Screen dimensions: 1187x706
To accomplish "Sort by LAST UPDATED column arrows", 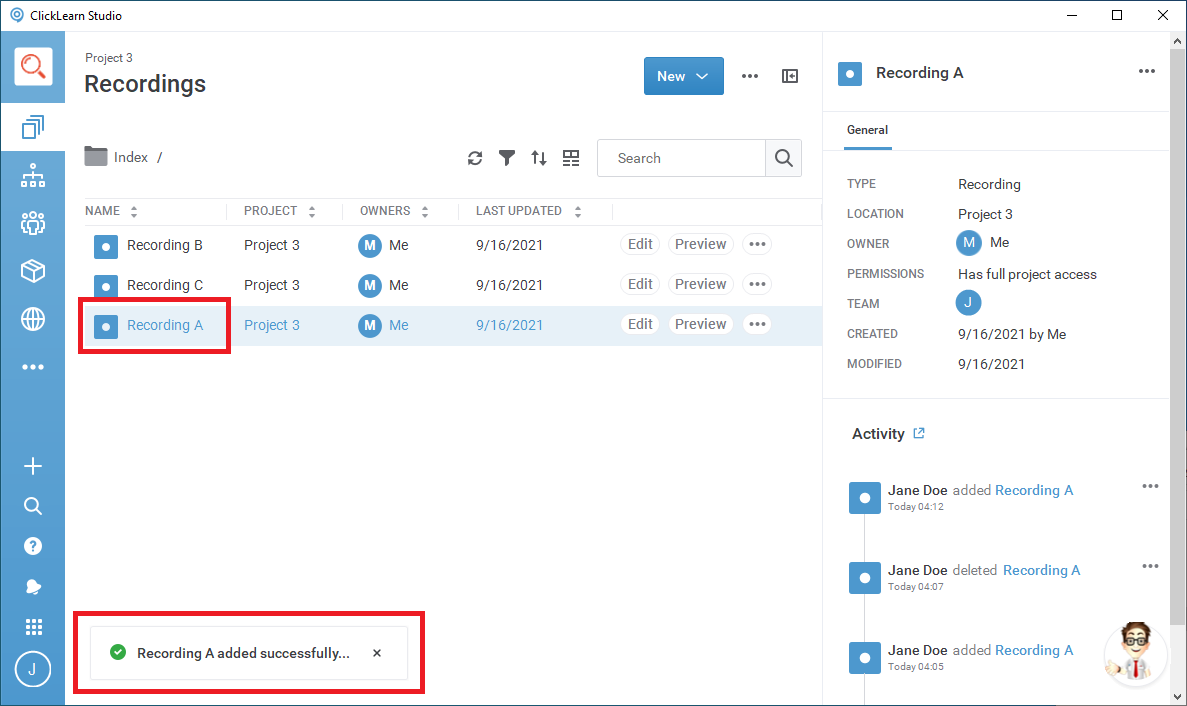I will coord(578,212).
